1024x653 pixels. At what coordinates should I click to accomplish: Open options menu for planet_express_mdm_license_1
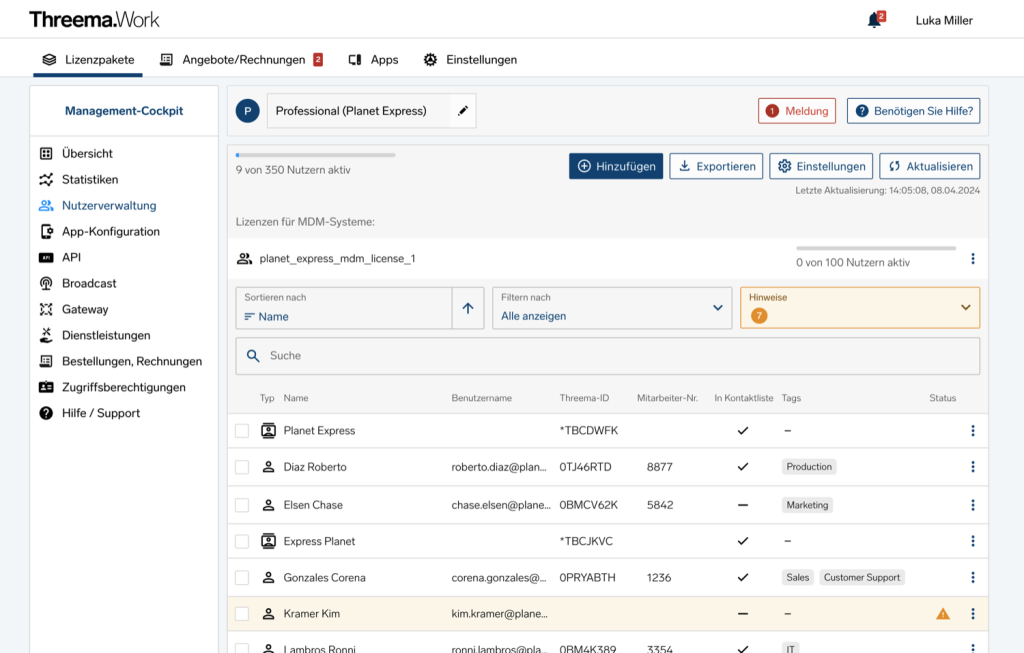pos(972,258)
